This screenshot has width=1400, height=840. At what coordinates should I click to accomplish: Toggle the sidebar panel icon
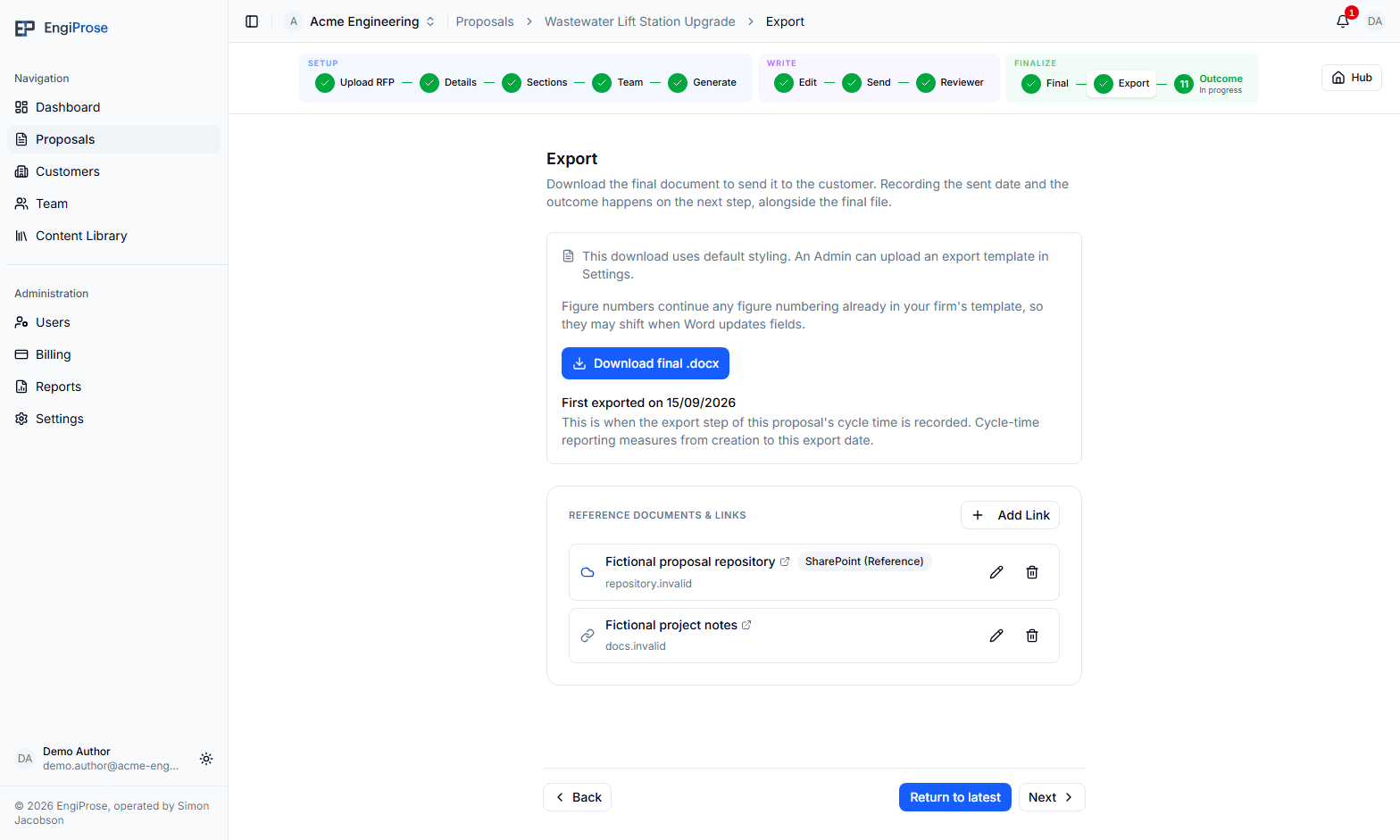(252, 21)
